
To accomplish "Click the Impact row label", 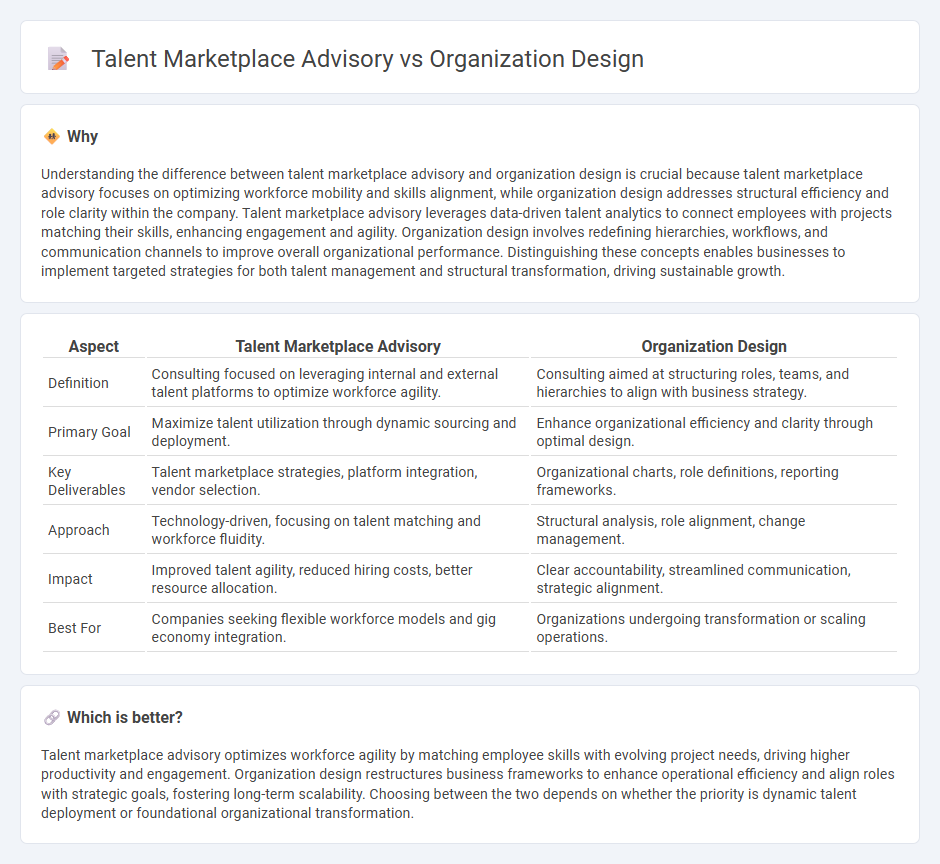I will (70, 579).
